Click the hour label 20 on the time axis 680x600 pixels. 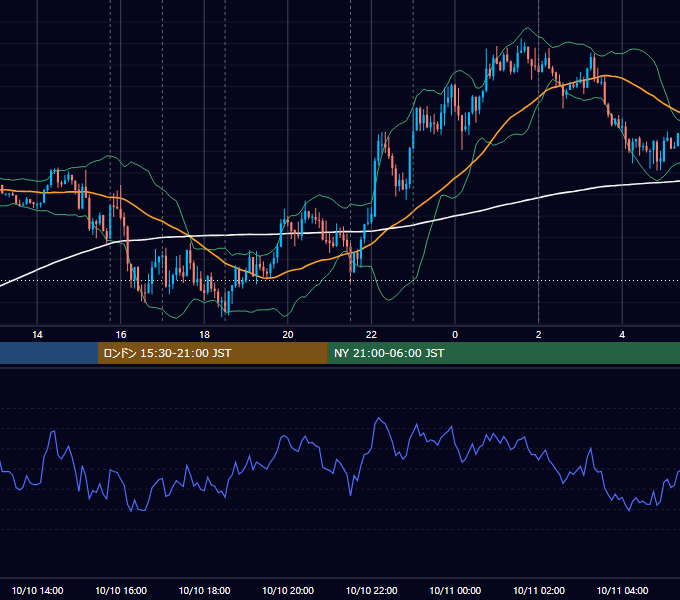(x=288, y=335)
